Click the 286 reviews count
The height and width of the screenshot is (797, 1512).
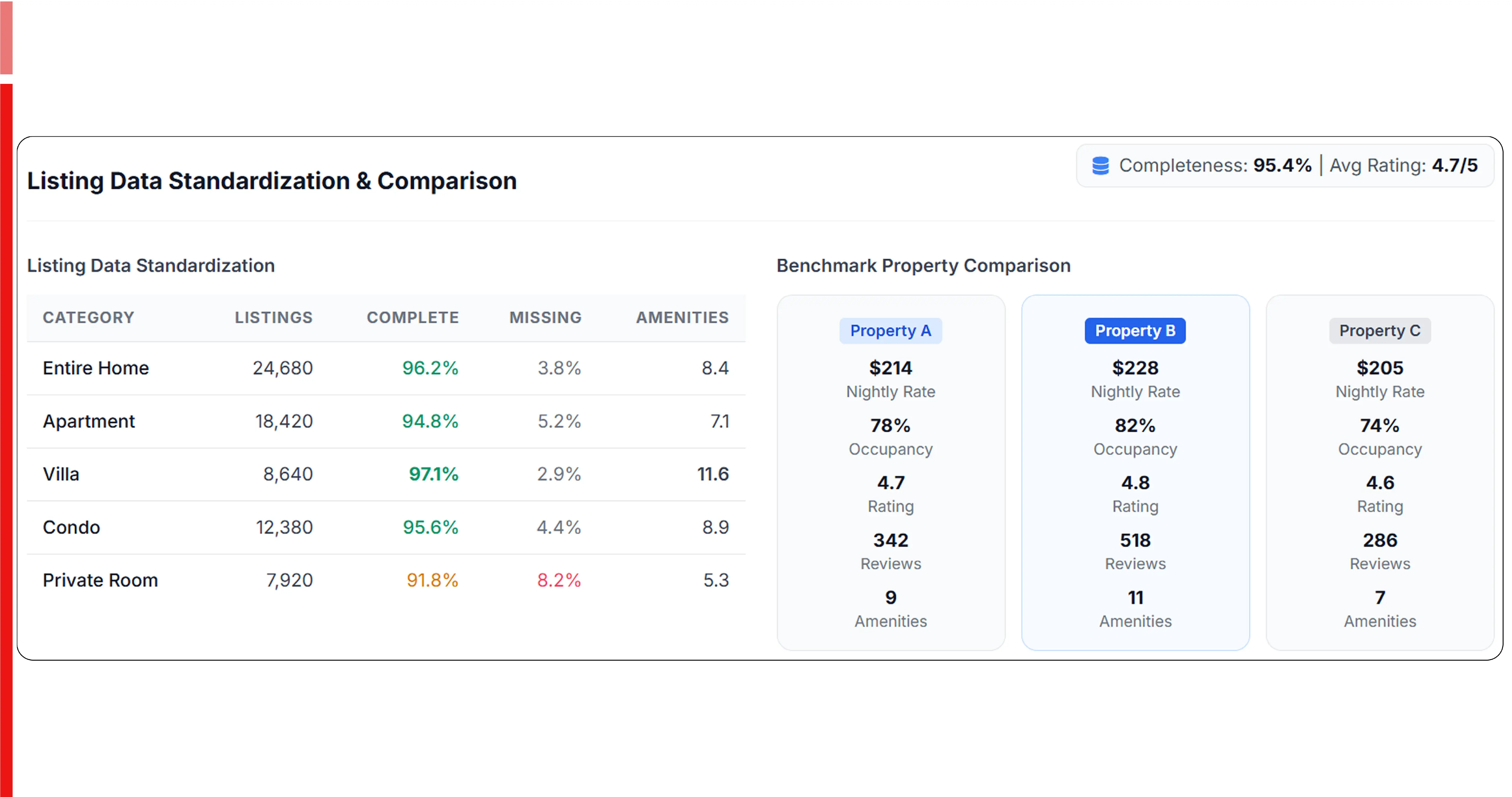click(x=1380, y=540)
